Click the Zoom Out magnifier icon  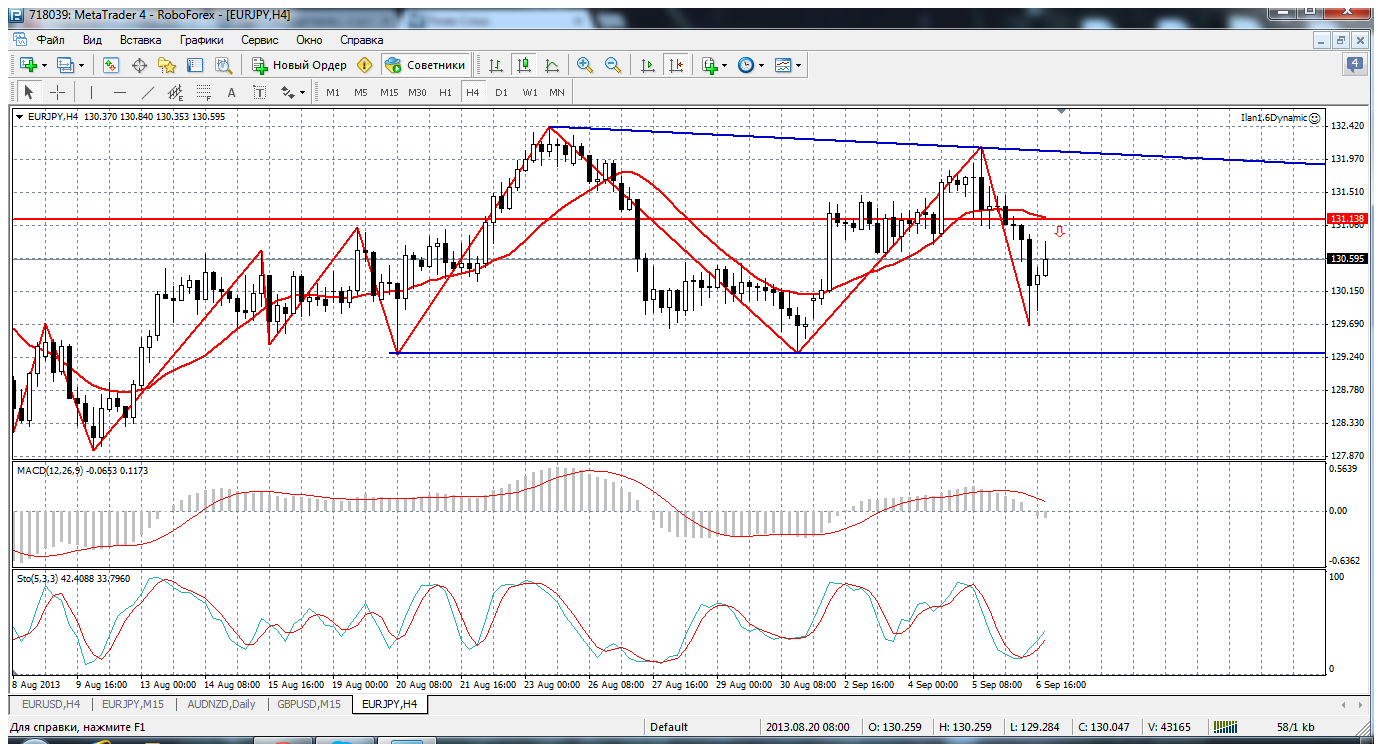(613, 65)
